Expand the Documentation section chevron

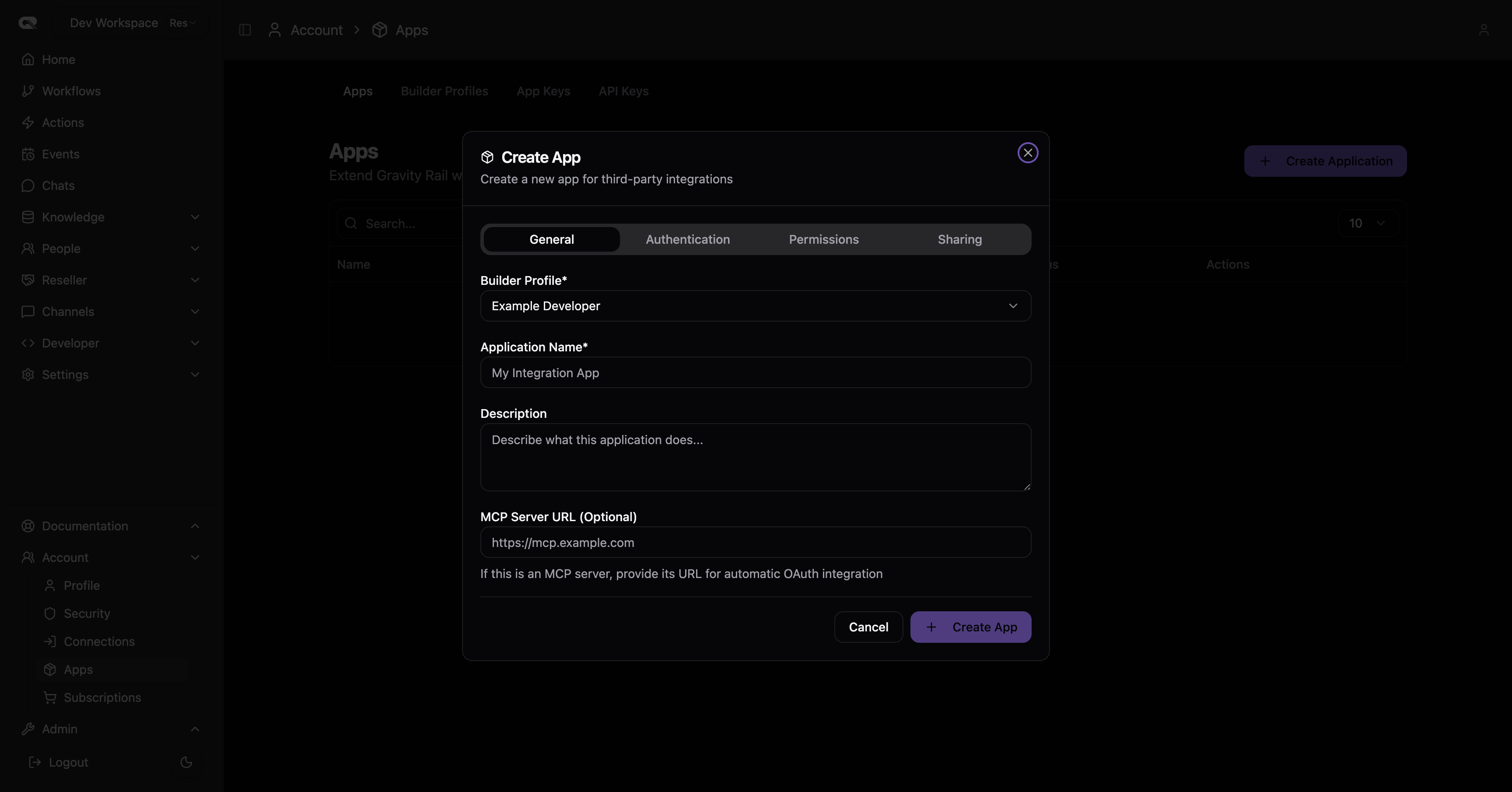[x=195, y=526]
